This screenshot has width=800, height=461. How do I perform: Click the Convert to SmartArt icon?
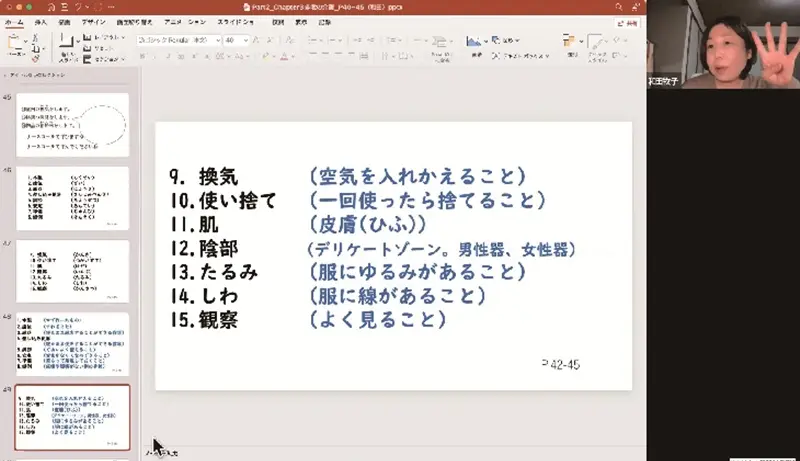pyautogui.click(x=440, y=42)
